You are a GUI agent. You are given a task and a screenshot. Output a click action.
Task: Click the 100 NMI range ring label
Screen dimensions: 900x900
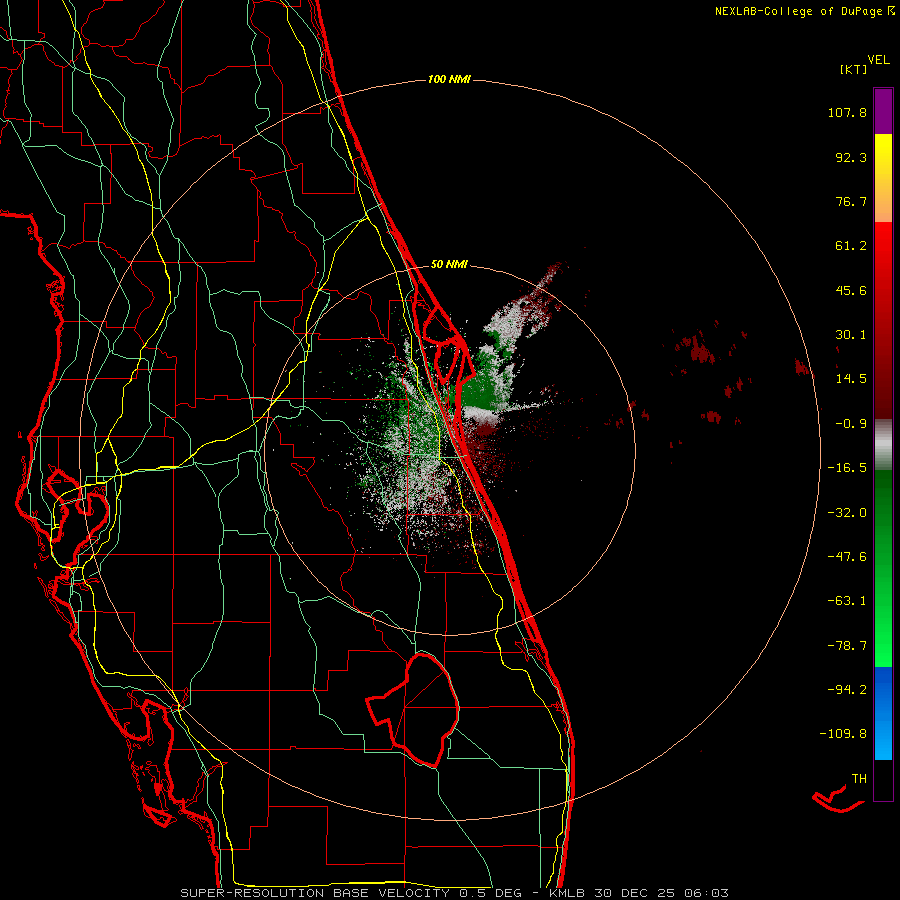pos(449,79)
